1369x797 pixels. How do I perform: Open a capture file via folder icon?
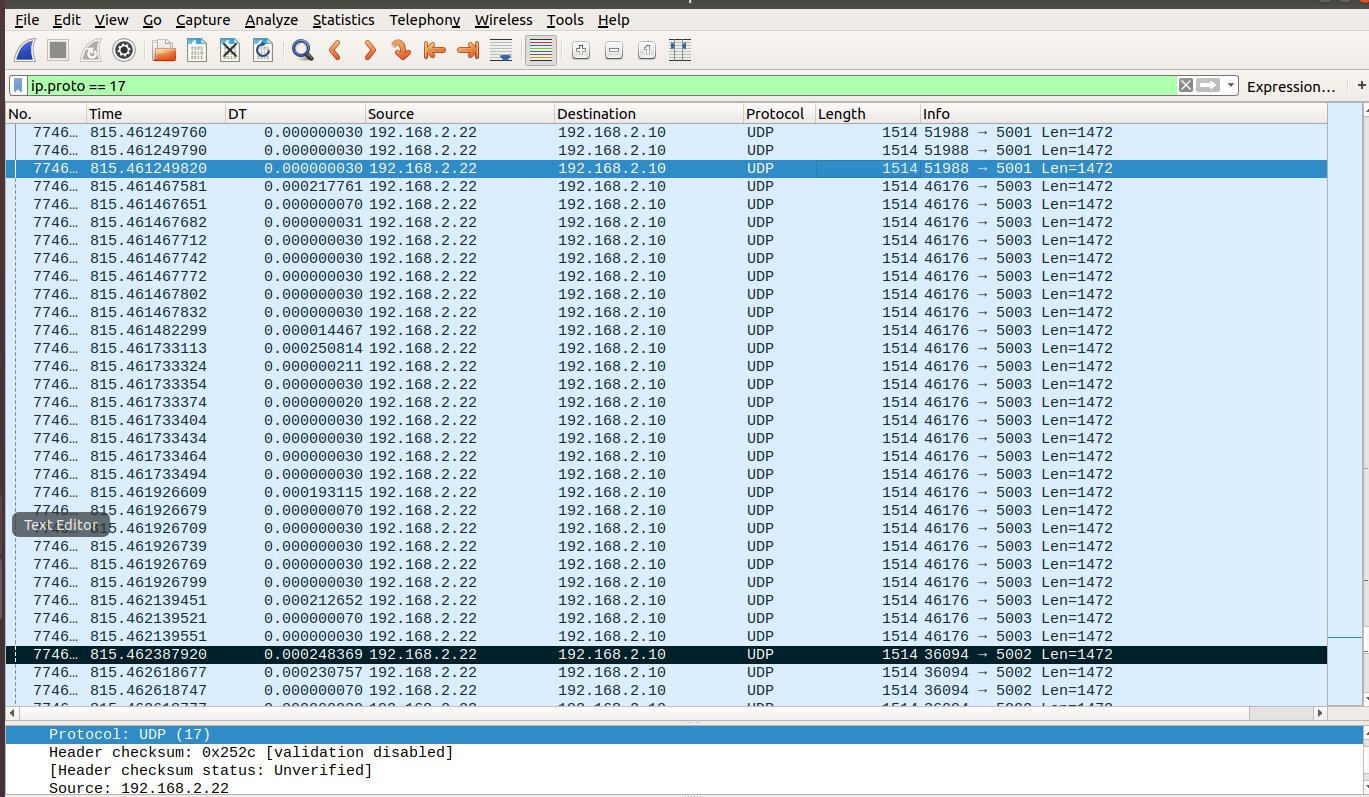tap(163, 50)
